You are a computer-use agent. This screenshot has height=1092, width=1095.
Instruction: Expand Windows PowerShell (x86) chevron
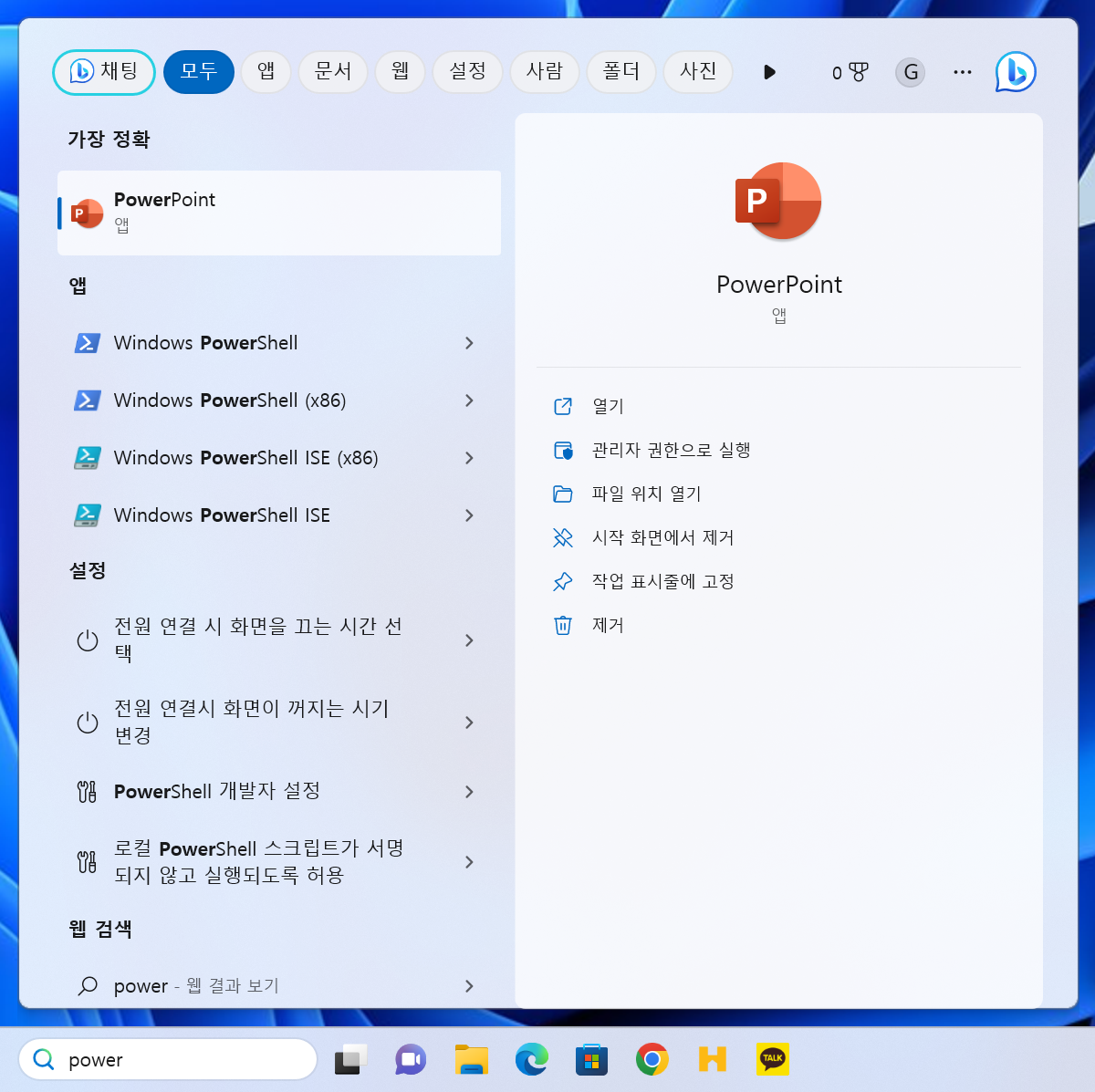[469, 400]
